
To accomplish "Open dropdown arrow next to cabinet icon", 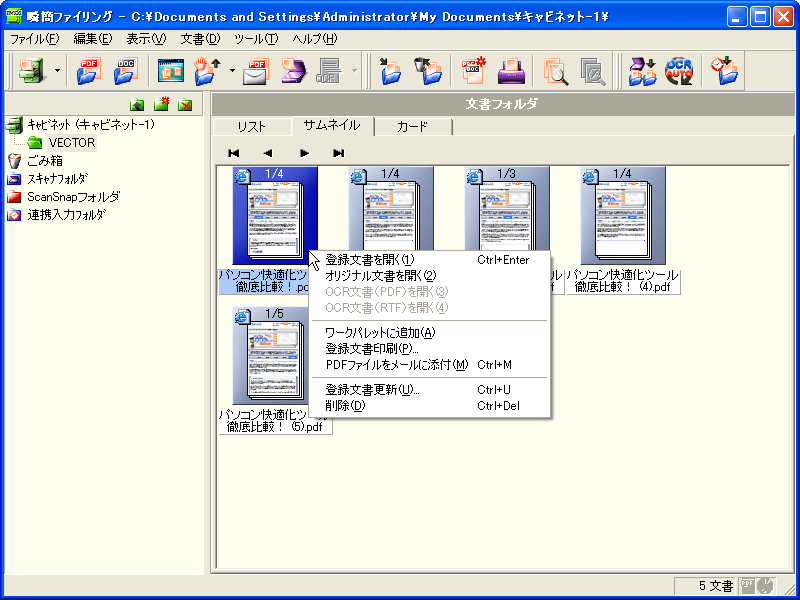I will coord(57,72).
